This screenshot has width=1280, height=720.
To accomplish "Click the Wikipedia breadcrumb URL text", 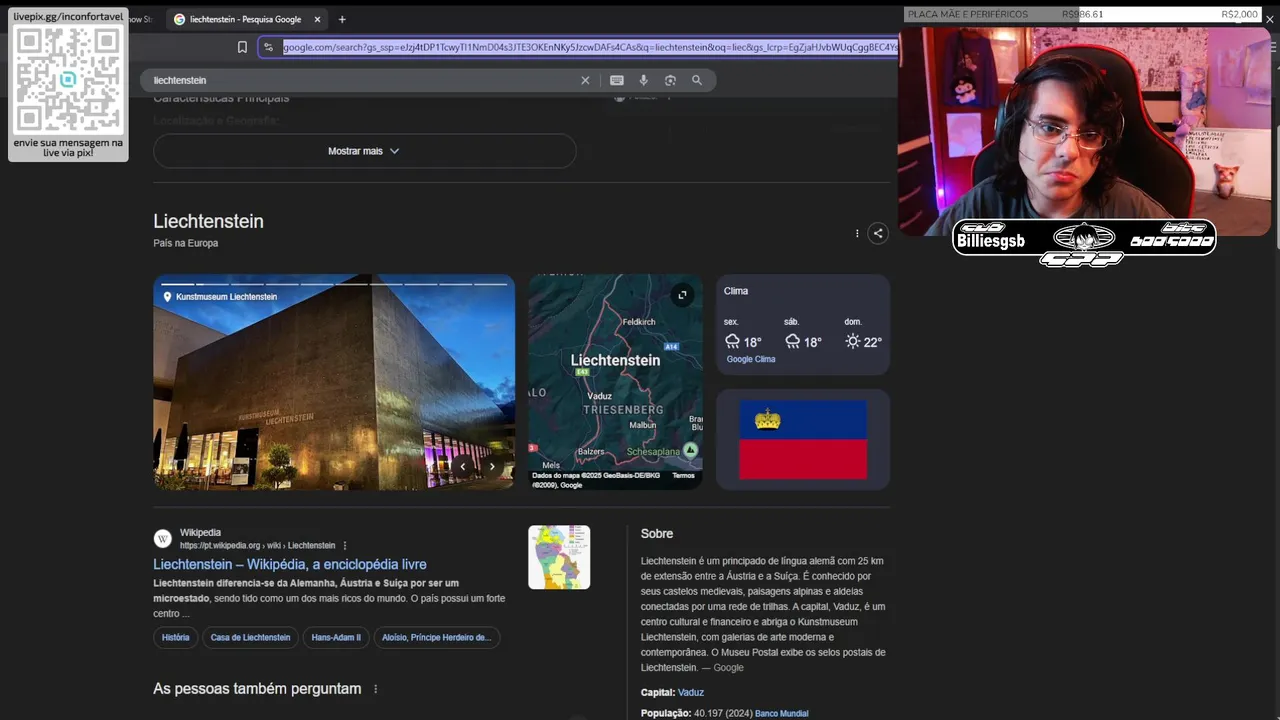I will (x=258, y=546).
